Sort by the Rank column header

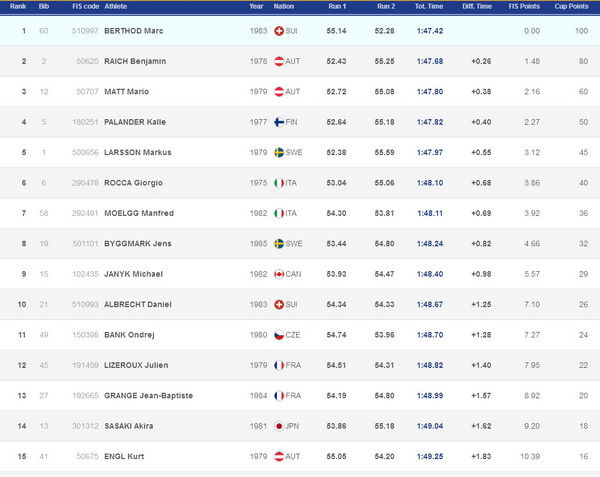pos(18,6)
